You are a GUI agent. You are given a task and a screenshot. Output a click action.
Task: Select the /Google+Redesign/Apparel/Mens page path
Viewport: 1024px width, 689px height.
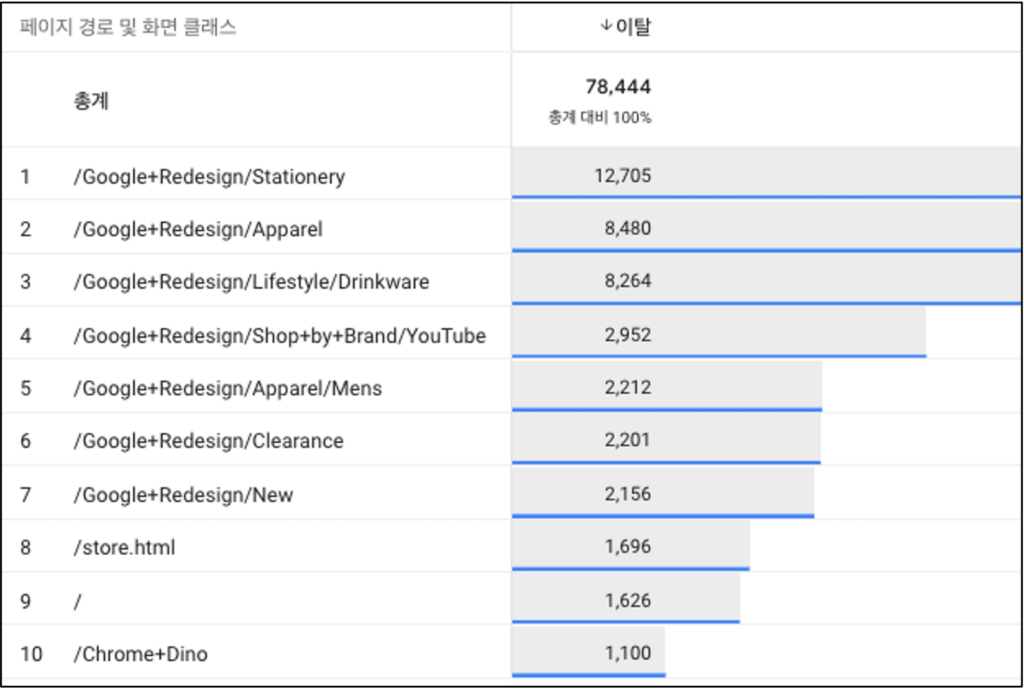click(x=227, y=389)
